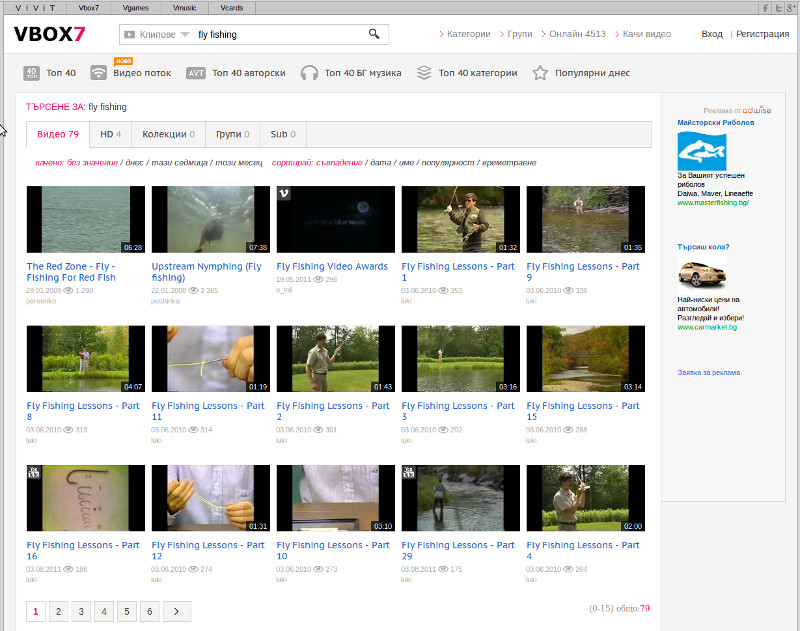The height and width of the screenshot is (631, 800).
Task: Select the Колекции tab
Action: tap(168, 134)
